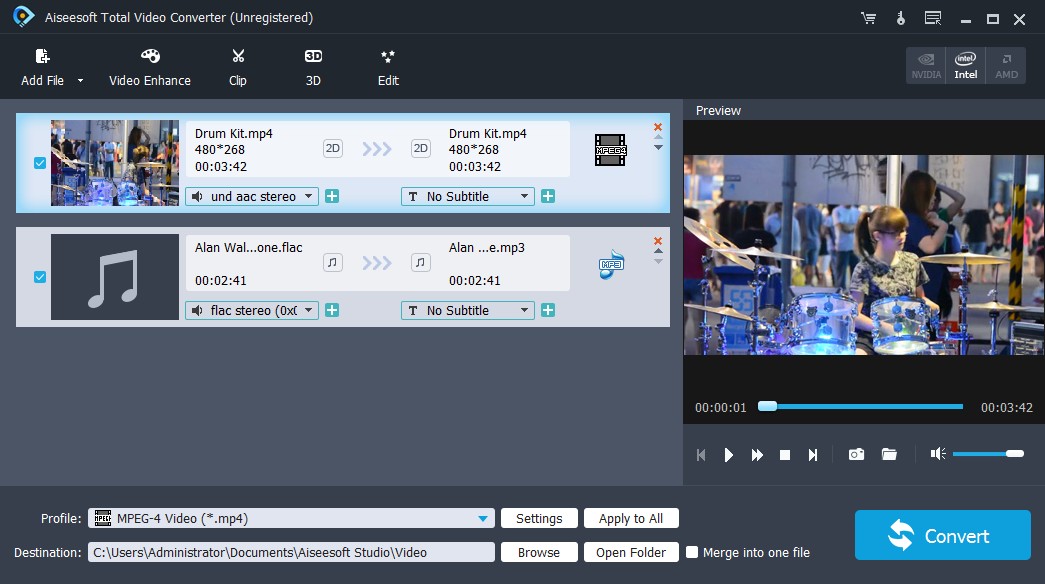
Task: Click Apply to All
Action: pos(631,518)
